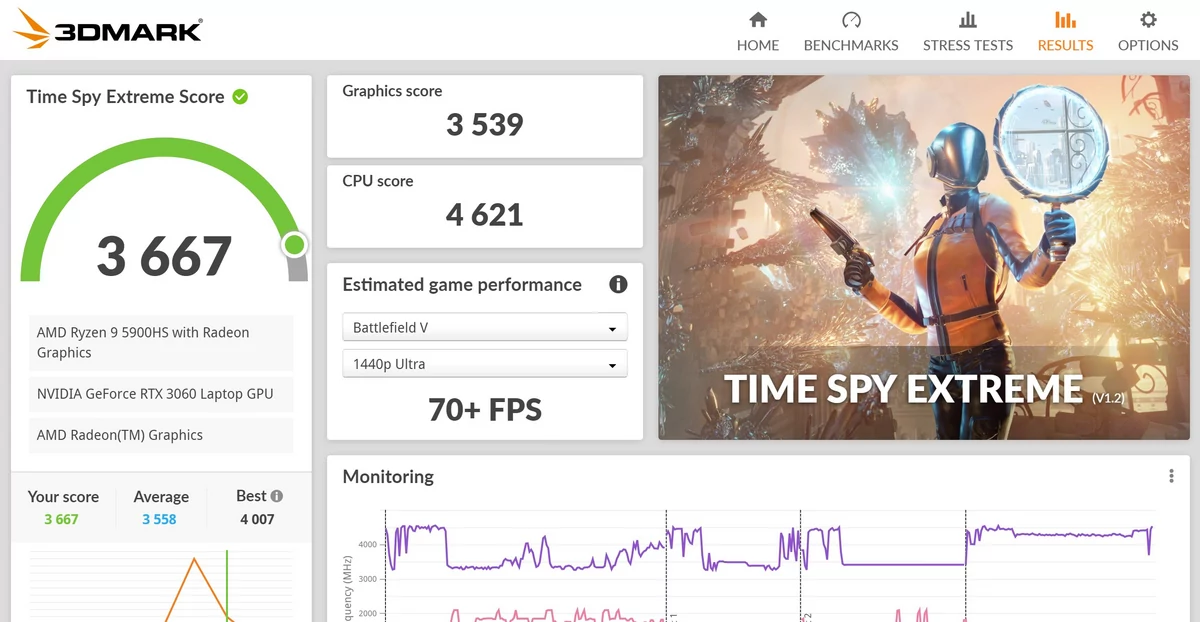Click the green knob on the score gauge
Image resolution: width=1200 pixels, height=622 pixels.
tap(294, 244)
